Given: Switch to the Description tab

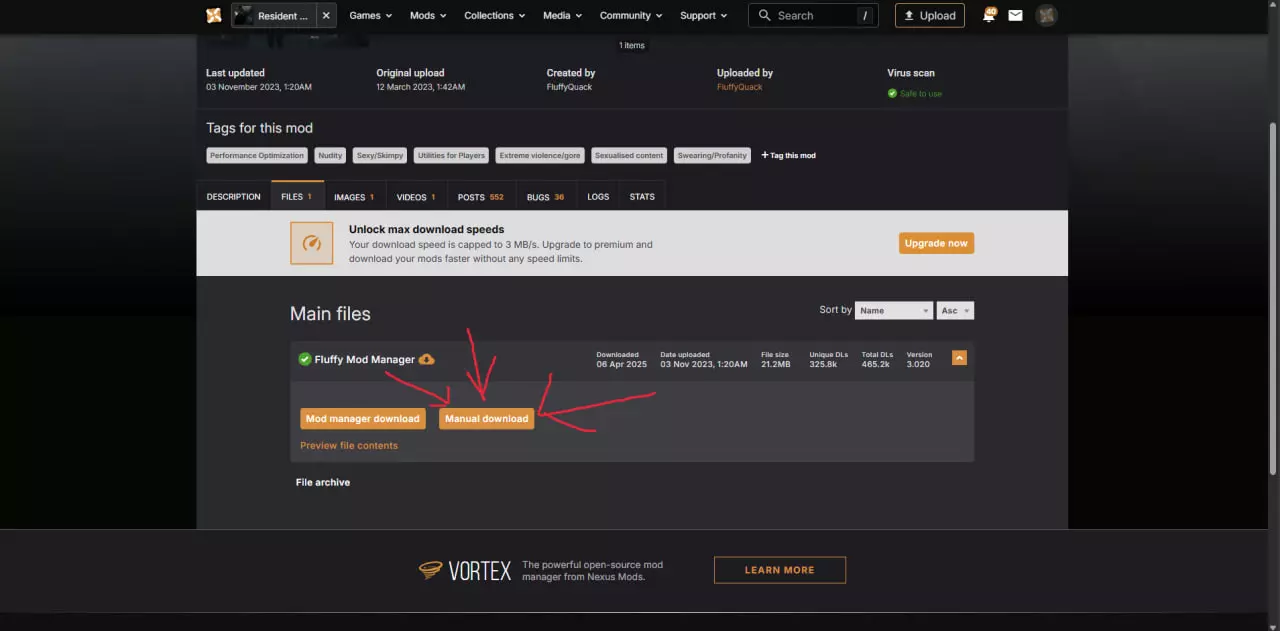Looking at the screenshot, I should coord(234,197).
